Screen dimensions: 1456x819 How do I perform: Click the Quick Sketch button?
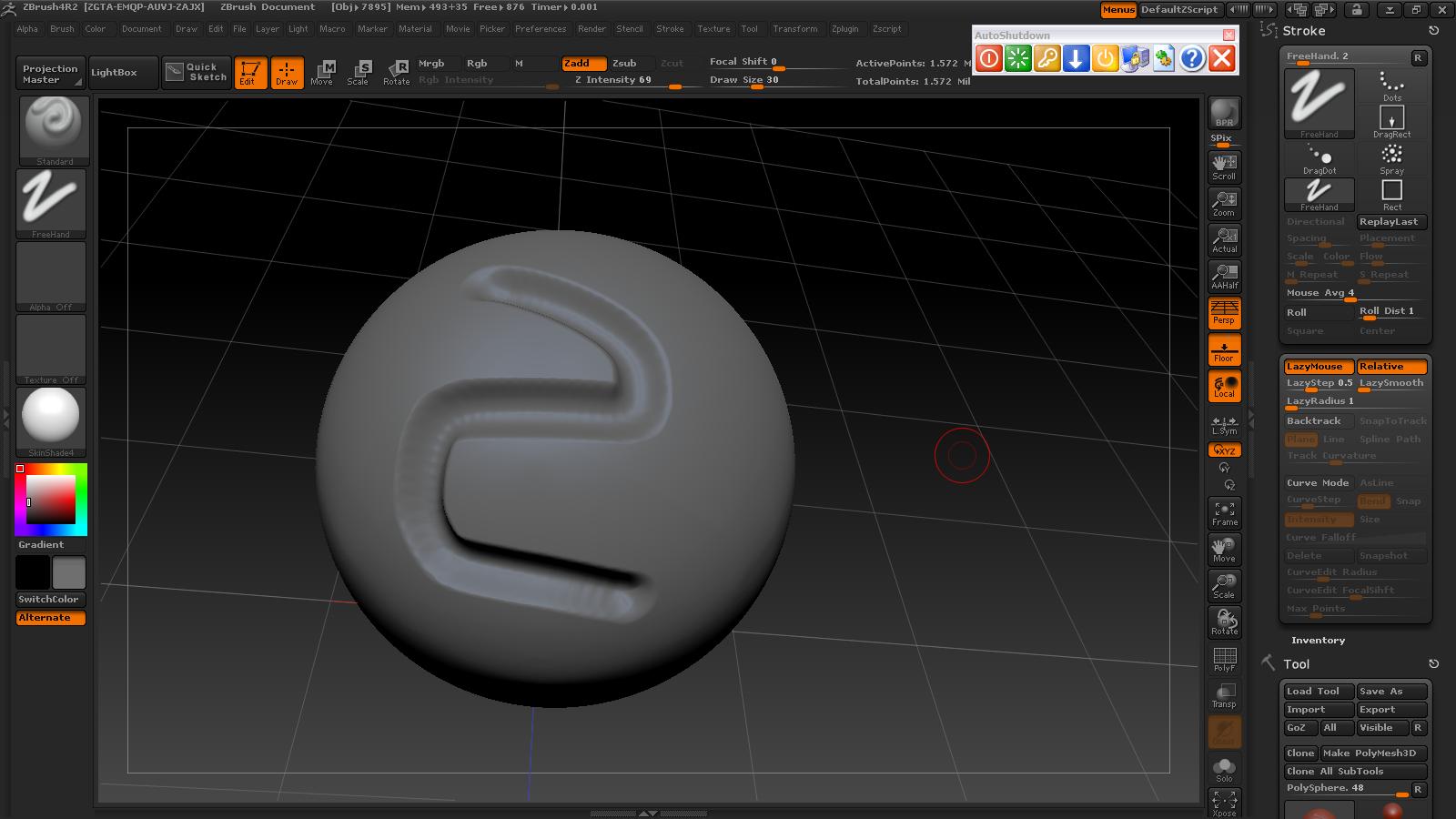[197, 73]
